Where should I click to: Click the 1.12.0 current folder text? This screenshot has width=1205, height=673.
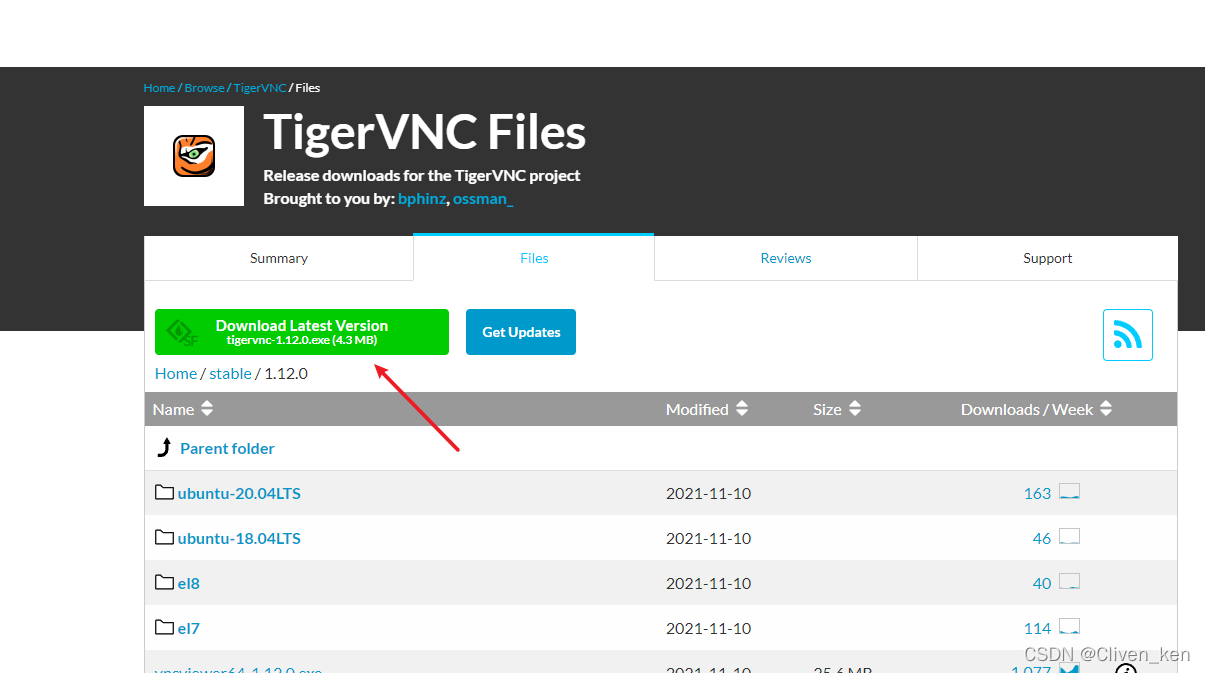[286, 373]
